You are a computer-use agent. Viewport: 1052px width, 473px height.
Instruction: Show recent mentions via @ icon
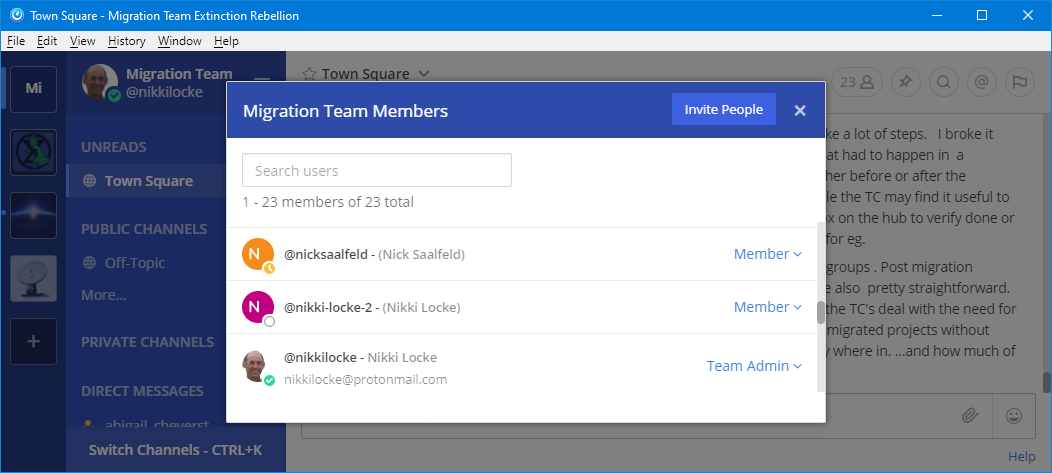[x=982, y=82]
